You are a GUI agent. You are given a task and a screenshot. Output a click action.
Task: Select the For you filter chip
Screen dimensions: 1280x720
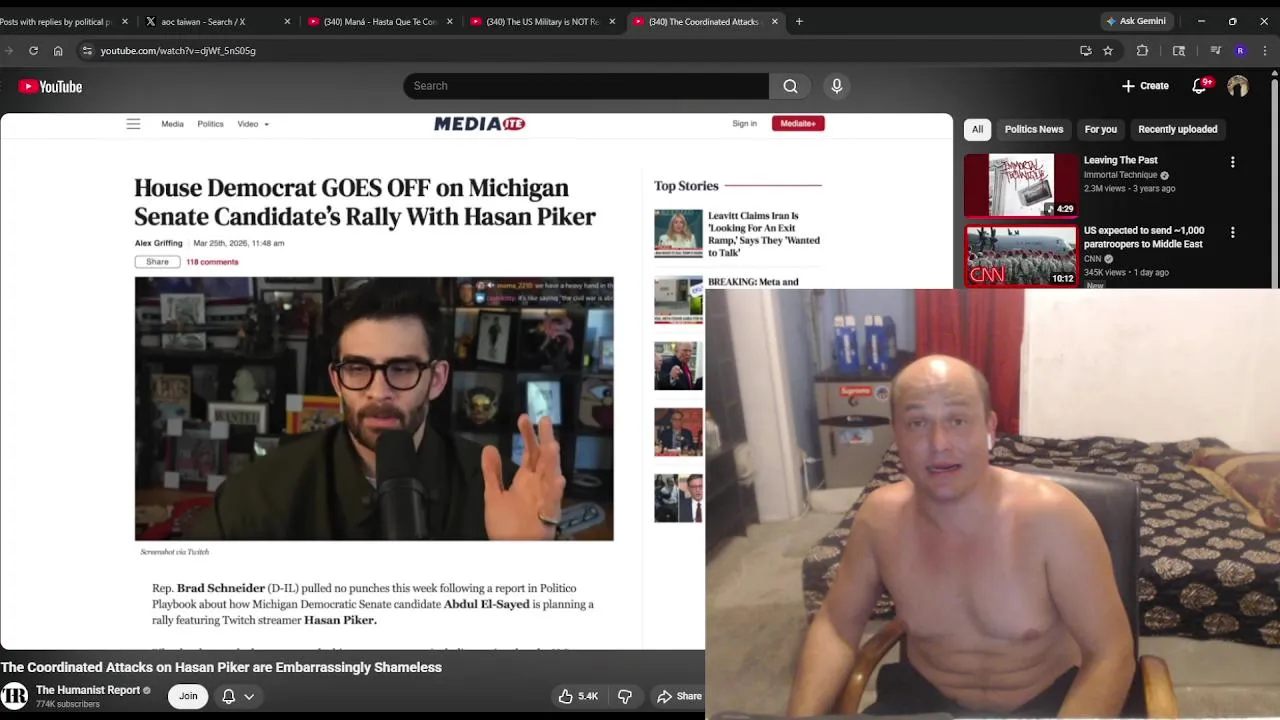1100,129
